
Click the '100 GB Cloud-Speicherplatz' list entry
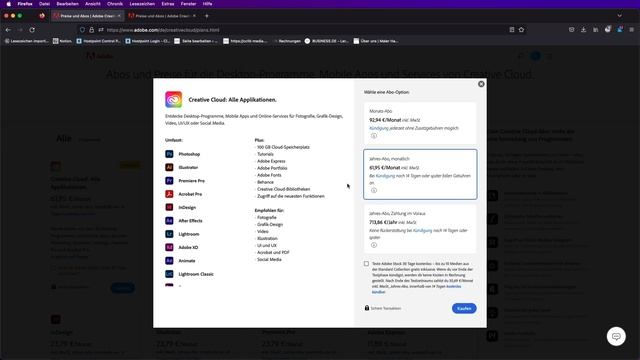click(283, 147)
